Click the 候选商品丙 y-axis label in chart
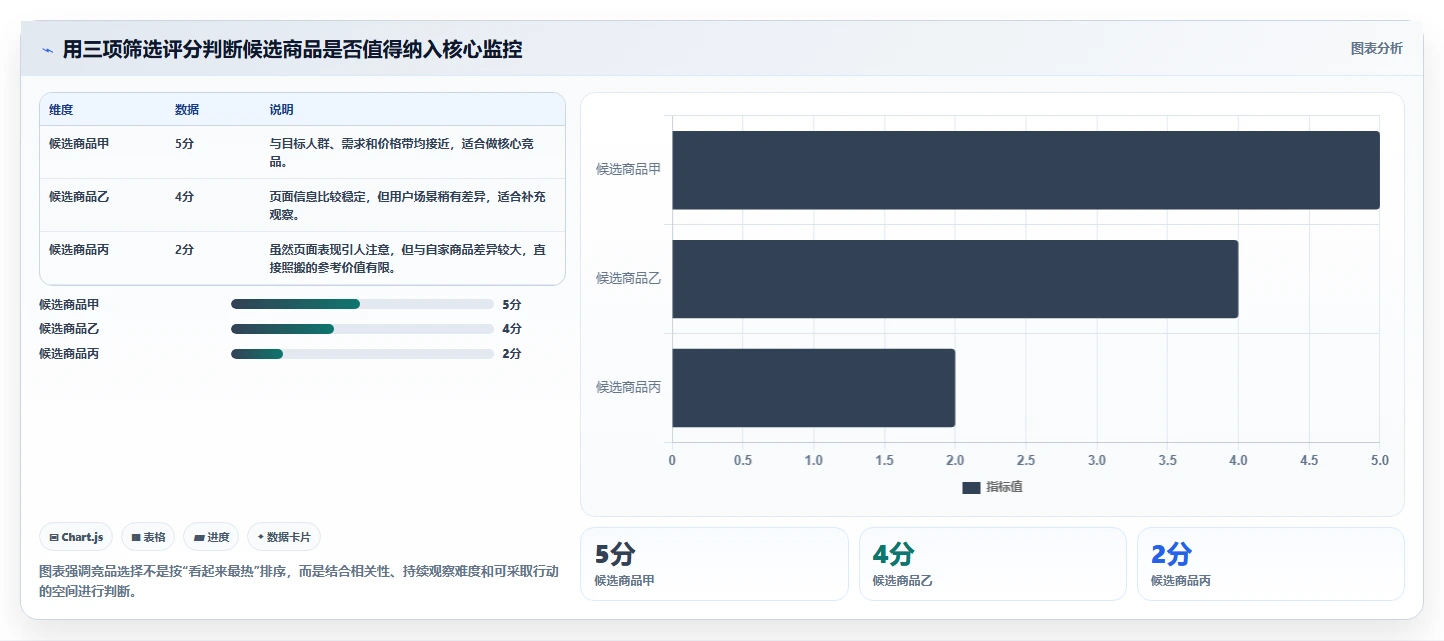 coord(628,387)
